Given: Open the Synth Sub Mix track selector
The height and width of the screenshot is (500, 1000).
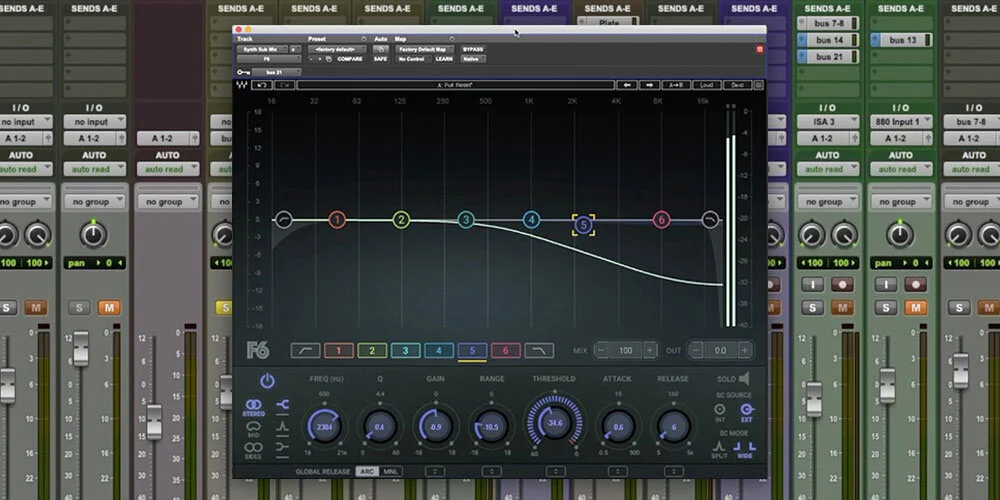Looking at the screenshot, I should coord(260,49).
